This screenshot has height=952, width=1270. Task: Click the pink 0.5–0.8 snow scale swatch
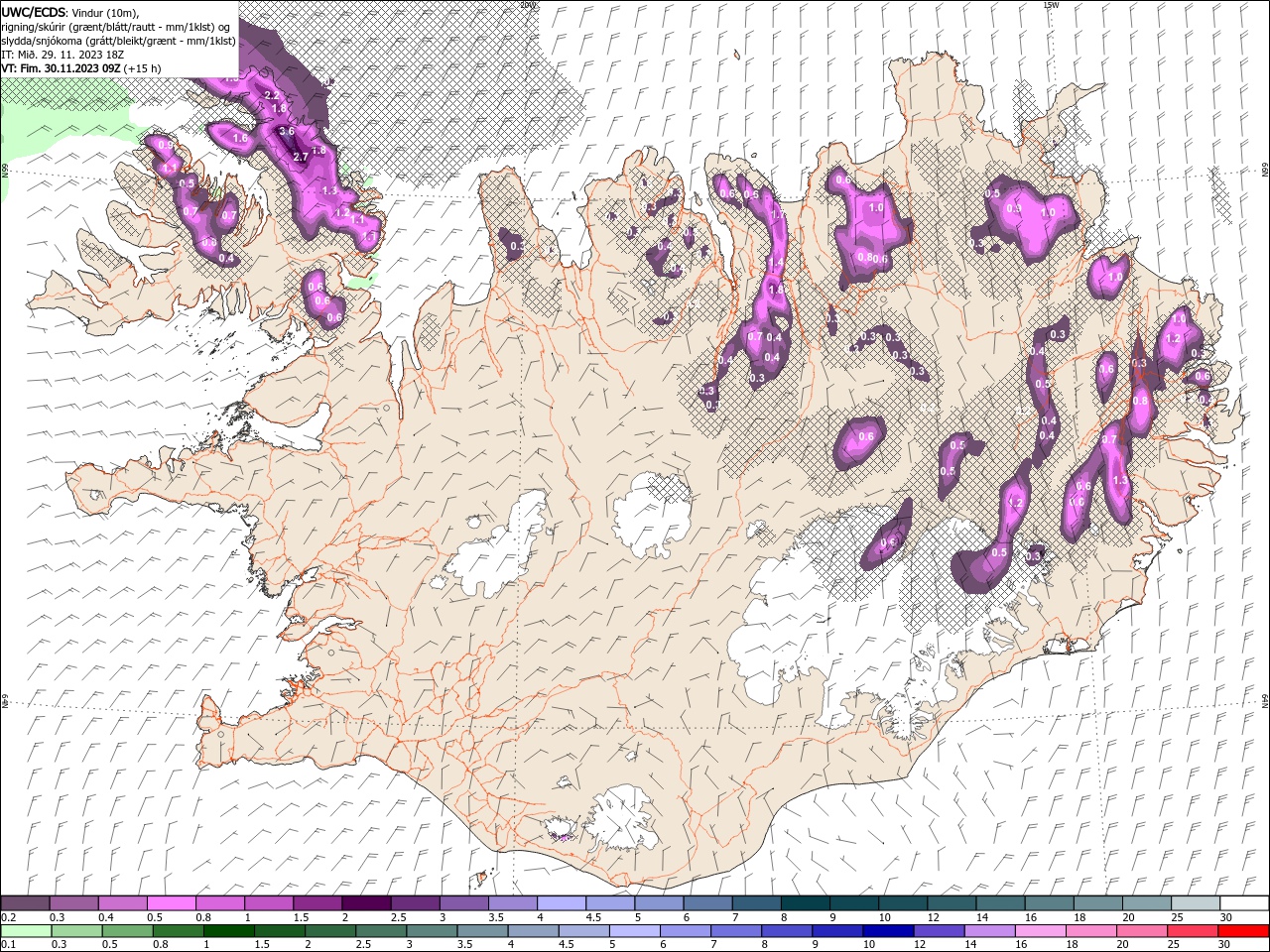pos(172,903)
